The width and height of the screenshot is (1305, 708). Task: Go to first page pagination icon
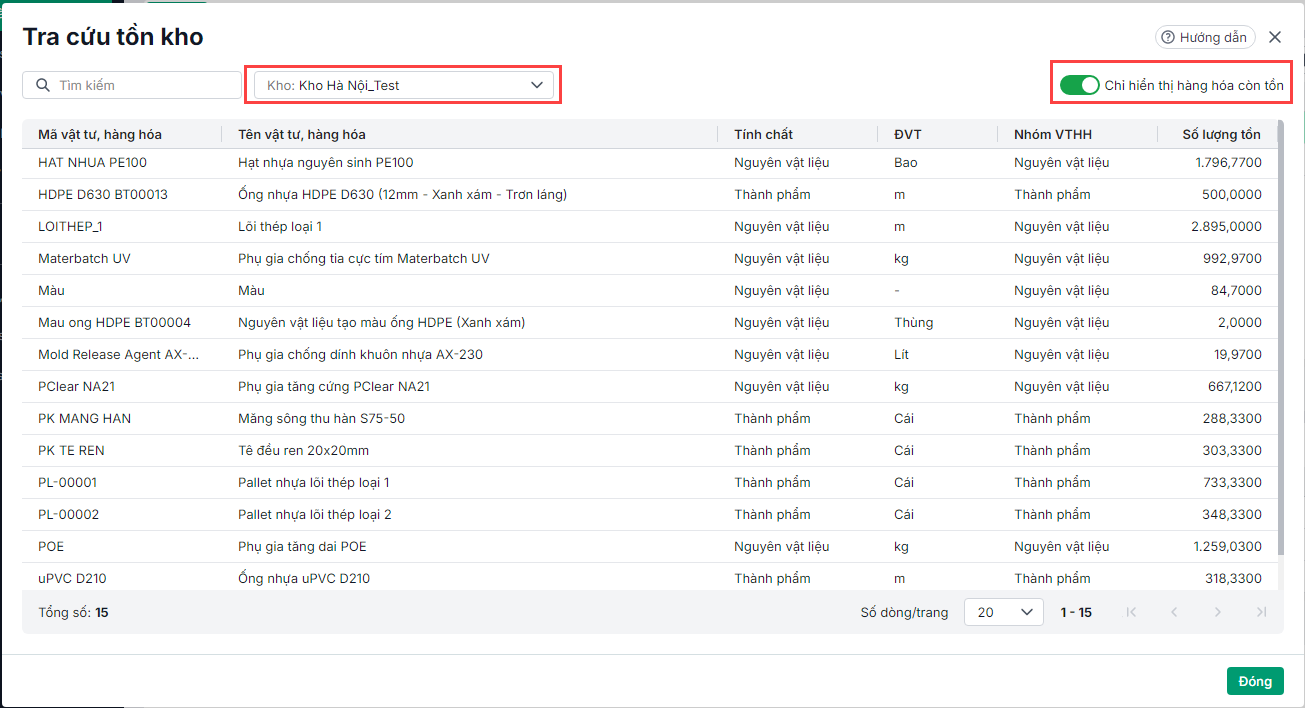[x=1131, y=612]
